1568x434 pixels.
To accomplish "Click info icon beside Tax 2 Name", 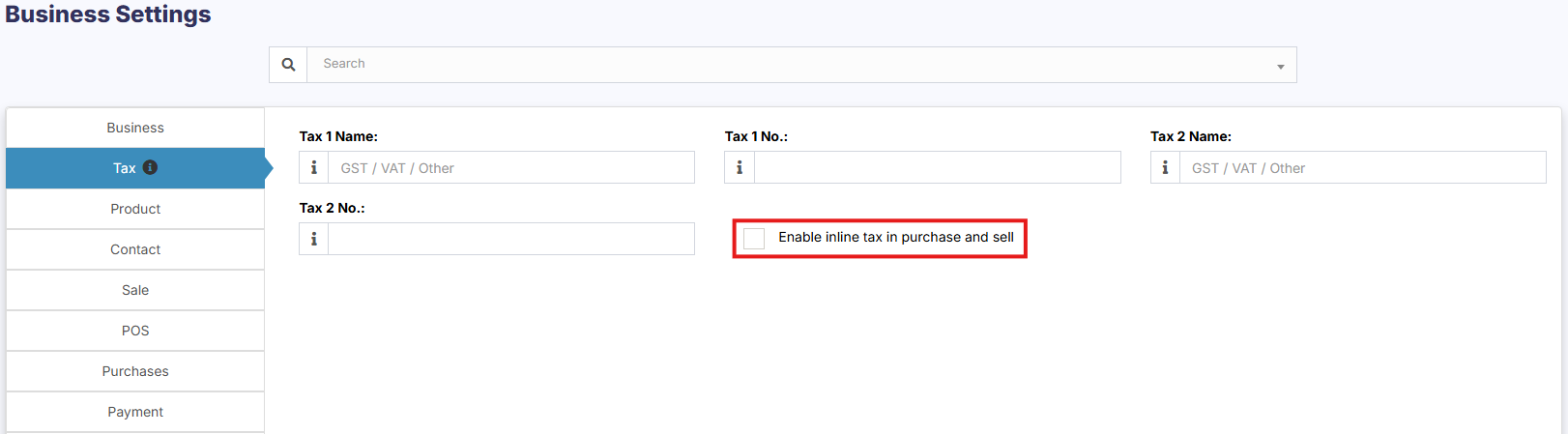I will pyautogui.click(x=1165, y=168).
